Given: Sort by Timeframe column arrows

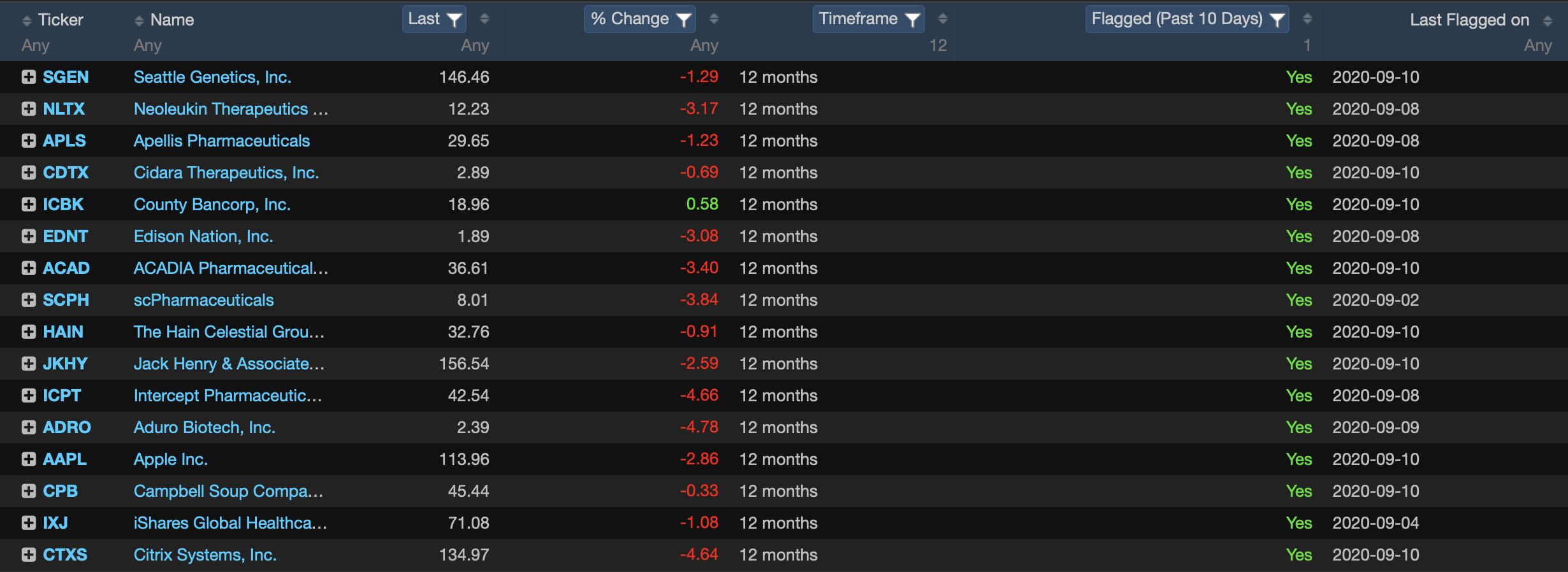Looking at the screenshot, I should point(943,19).
